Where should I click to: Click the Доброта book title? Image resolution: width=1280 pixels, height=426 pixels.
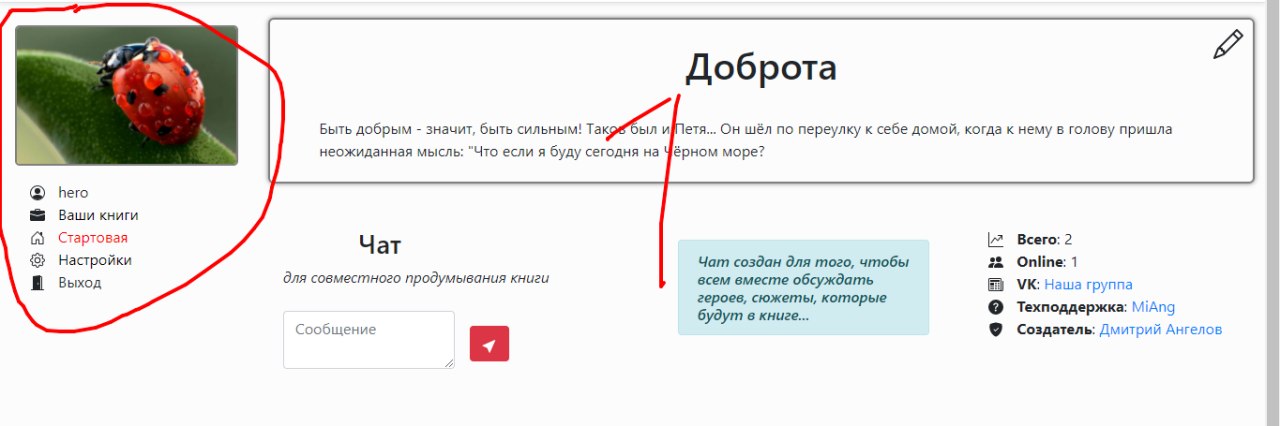(x=760, y=68)
